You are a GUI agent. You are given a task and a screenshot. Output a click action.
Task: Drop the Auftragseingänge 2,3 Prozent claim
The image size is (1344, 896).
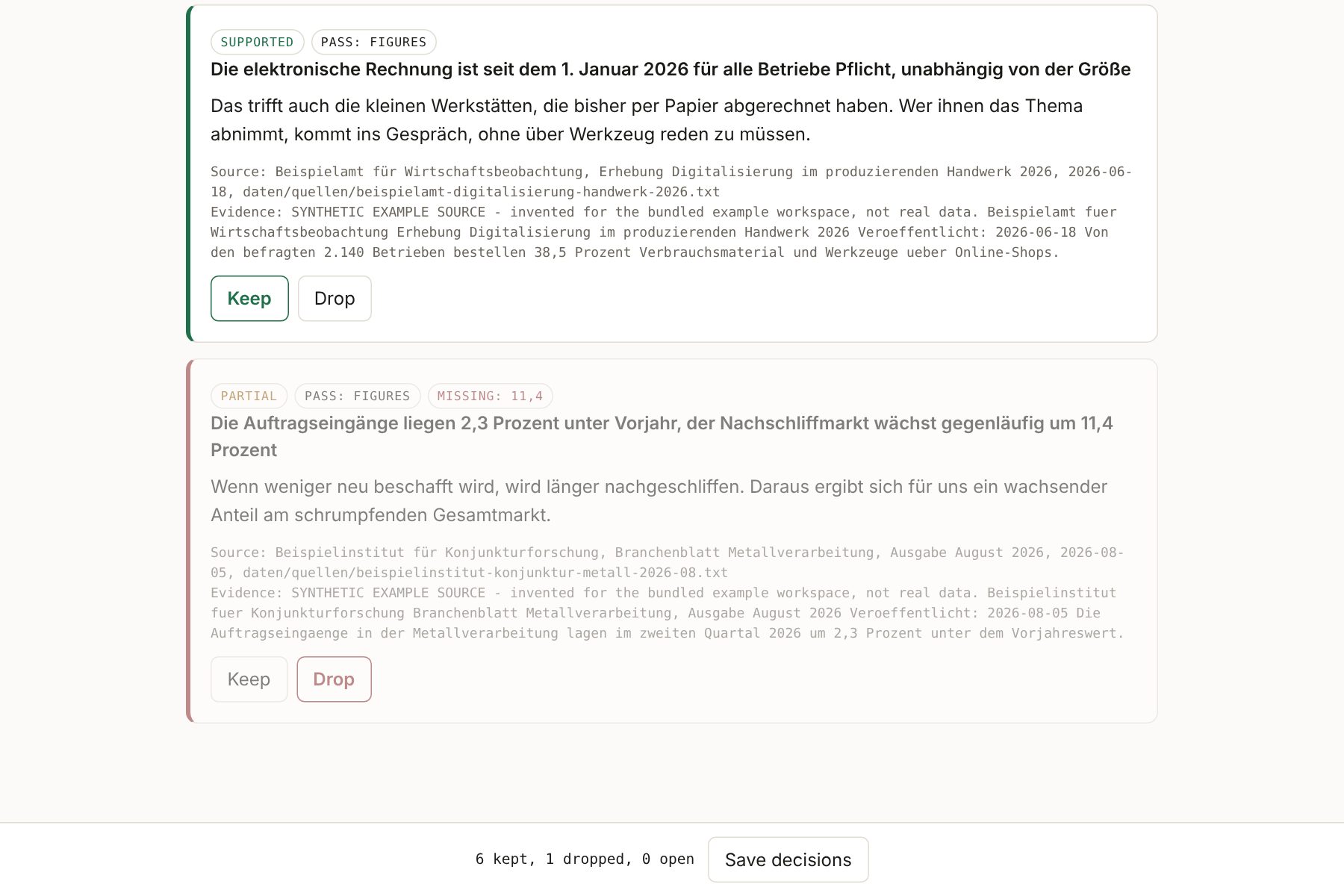coord(334,679)
